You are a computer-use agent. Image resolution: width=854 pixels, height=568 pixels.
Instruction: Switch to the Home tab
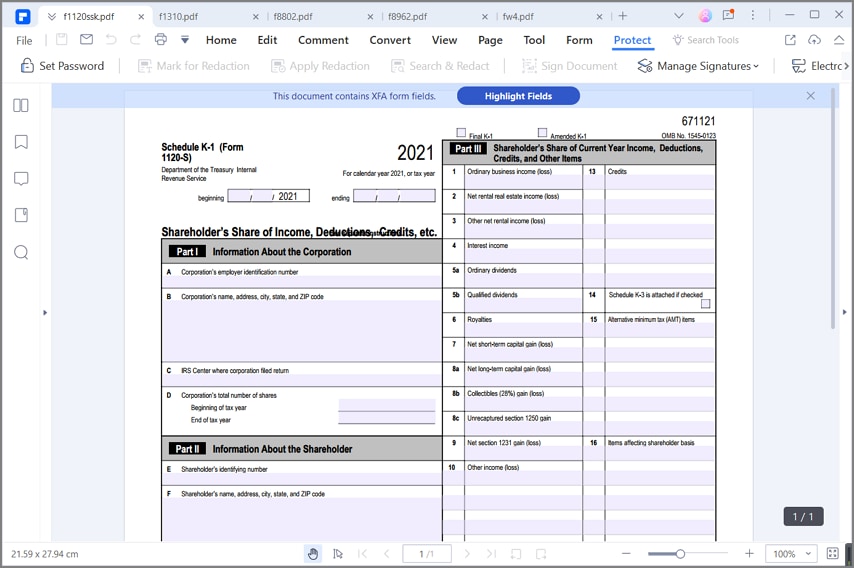click(x=221, y=40)
